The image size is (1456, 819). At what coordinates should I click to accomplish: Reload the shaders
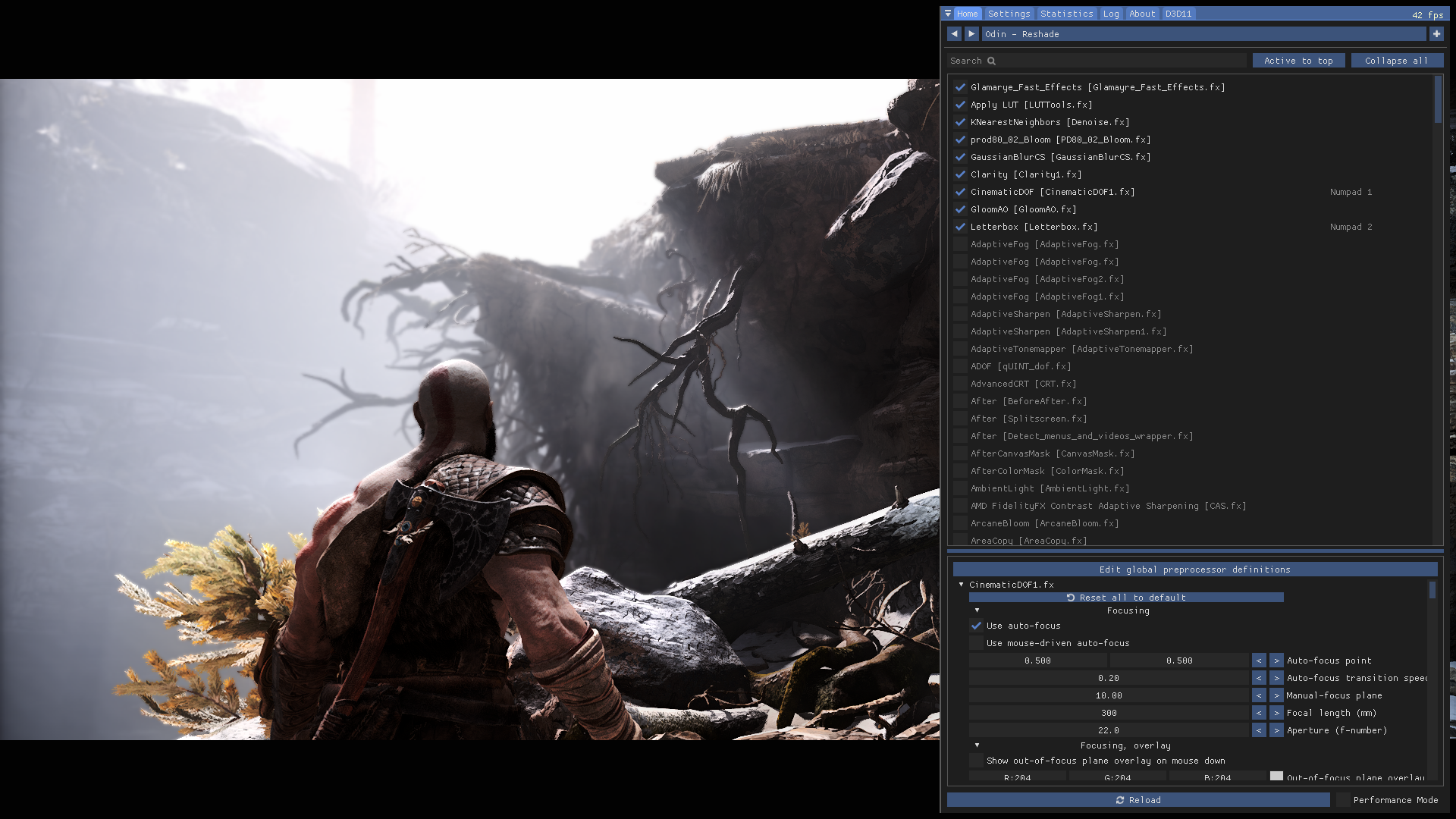click(x=1138, y=800)
